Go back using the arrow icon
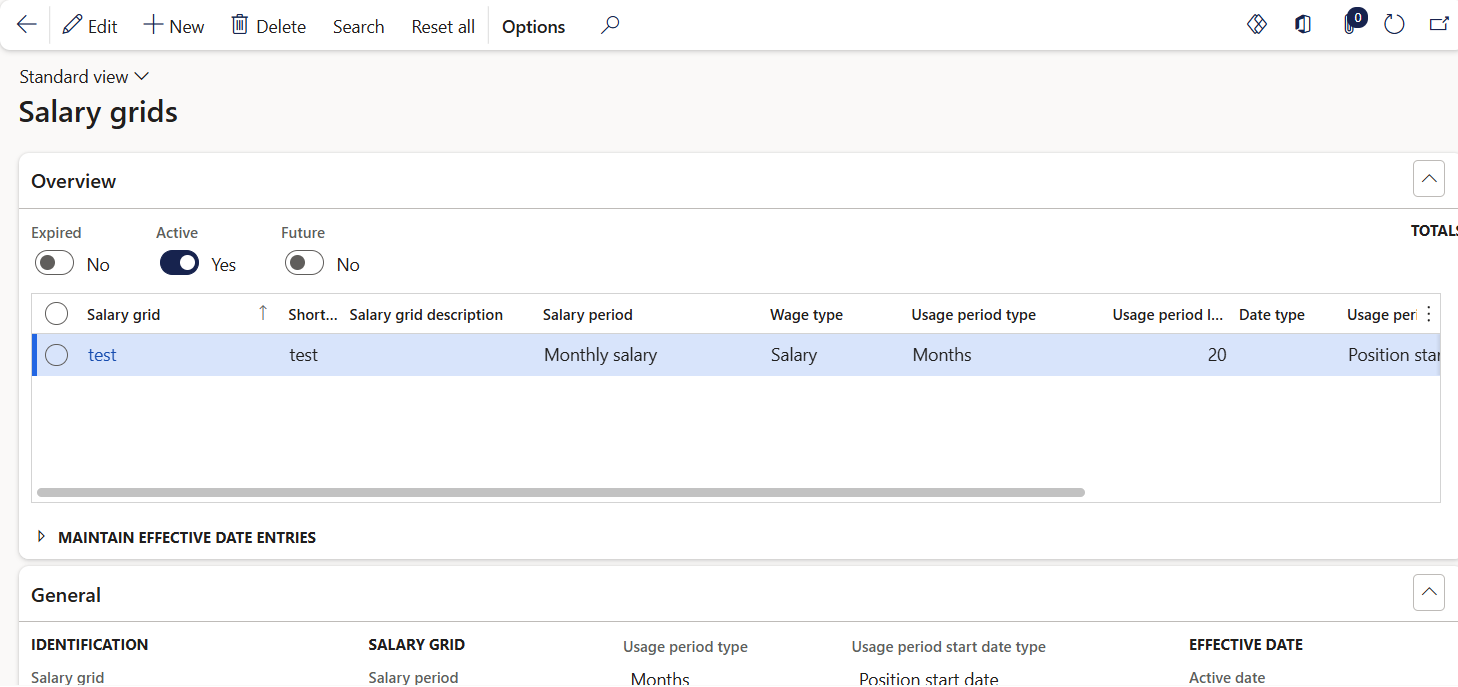This screenshot has width=1458, height=687. point(27,26)
